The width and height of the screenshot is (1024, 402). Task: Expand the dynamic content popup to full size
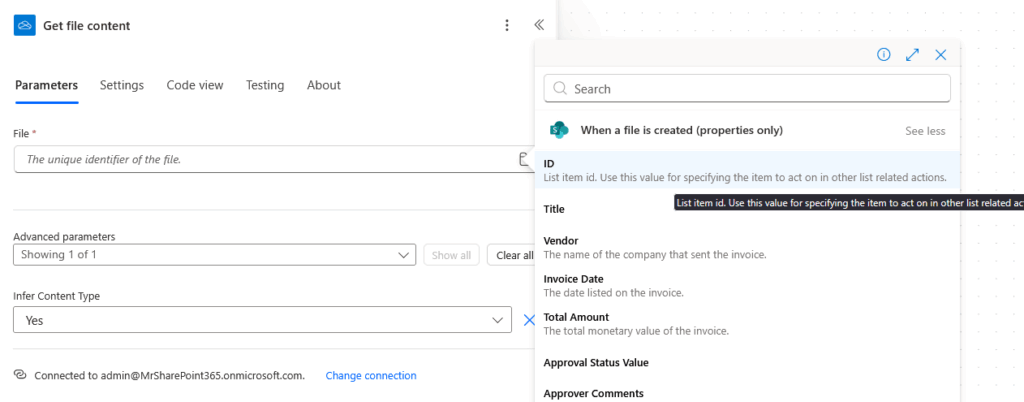912,55
